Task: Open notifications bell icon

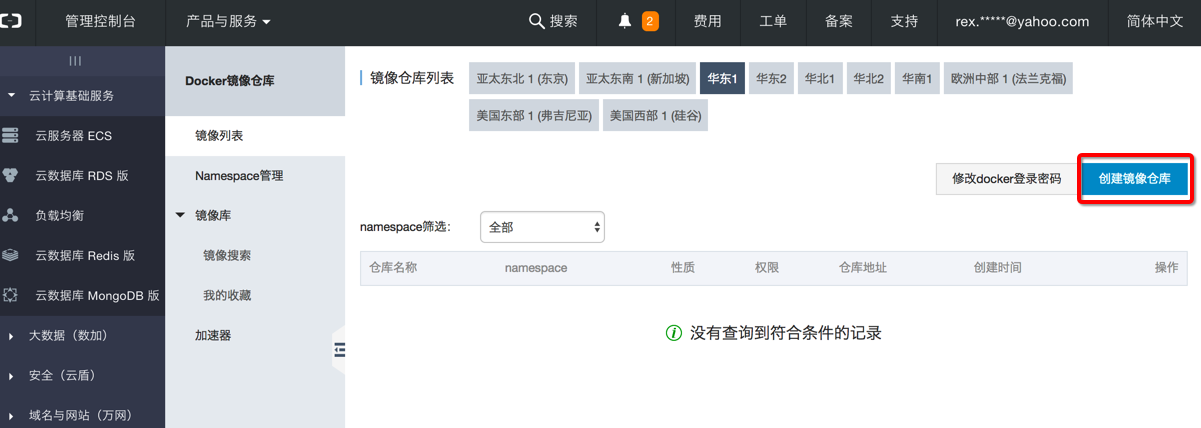Action: coord(625,21)
